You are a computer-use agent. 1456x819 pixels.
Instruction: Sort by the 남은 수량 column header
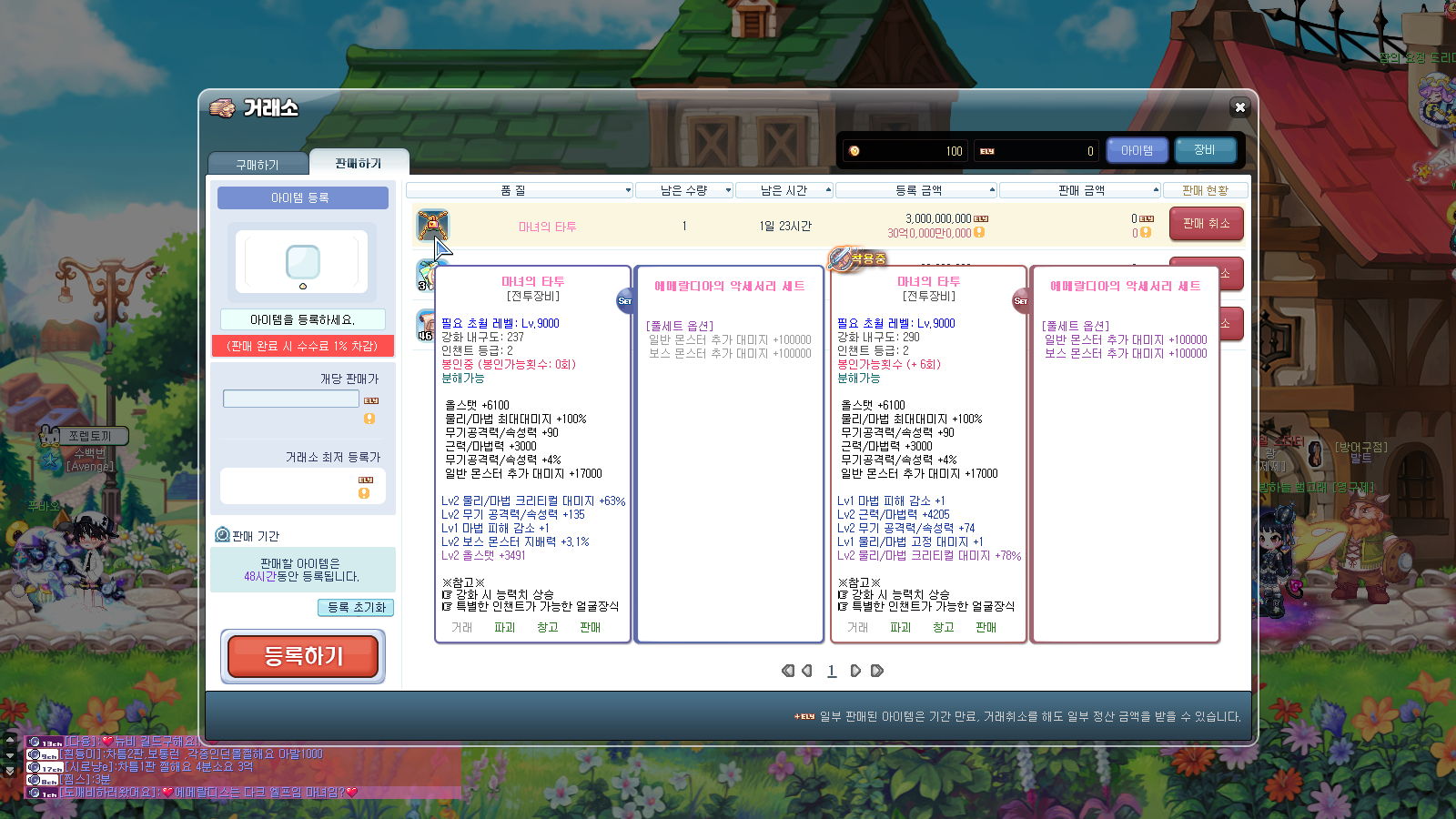[684, 190]
